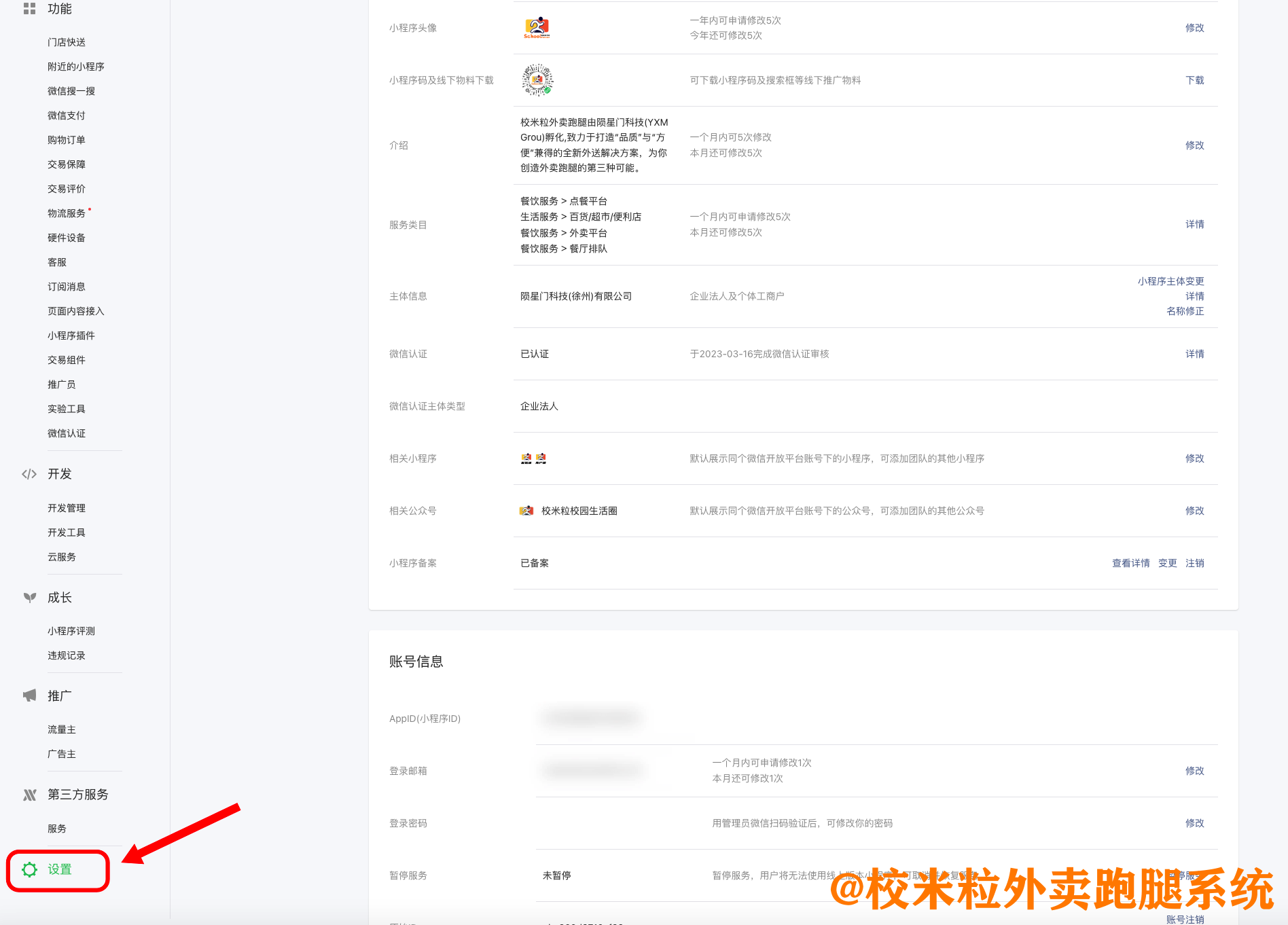Click the 成长 leaf icon in sidebar
Image resolution: width=1288 pixels, height=925 pixels.
tap(29, 598)
